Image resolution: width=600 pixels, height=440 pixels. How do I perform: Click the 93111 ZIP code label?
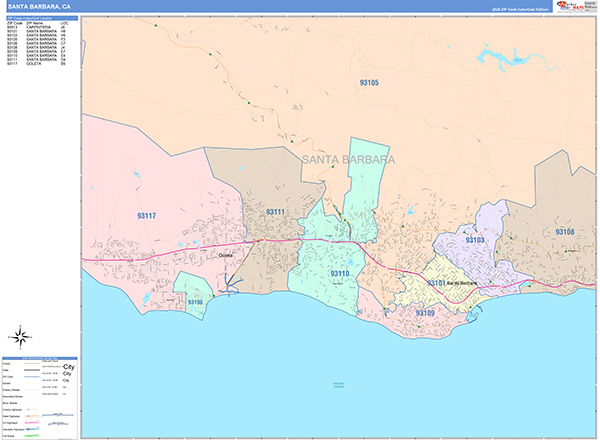tap(276, 212)
